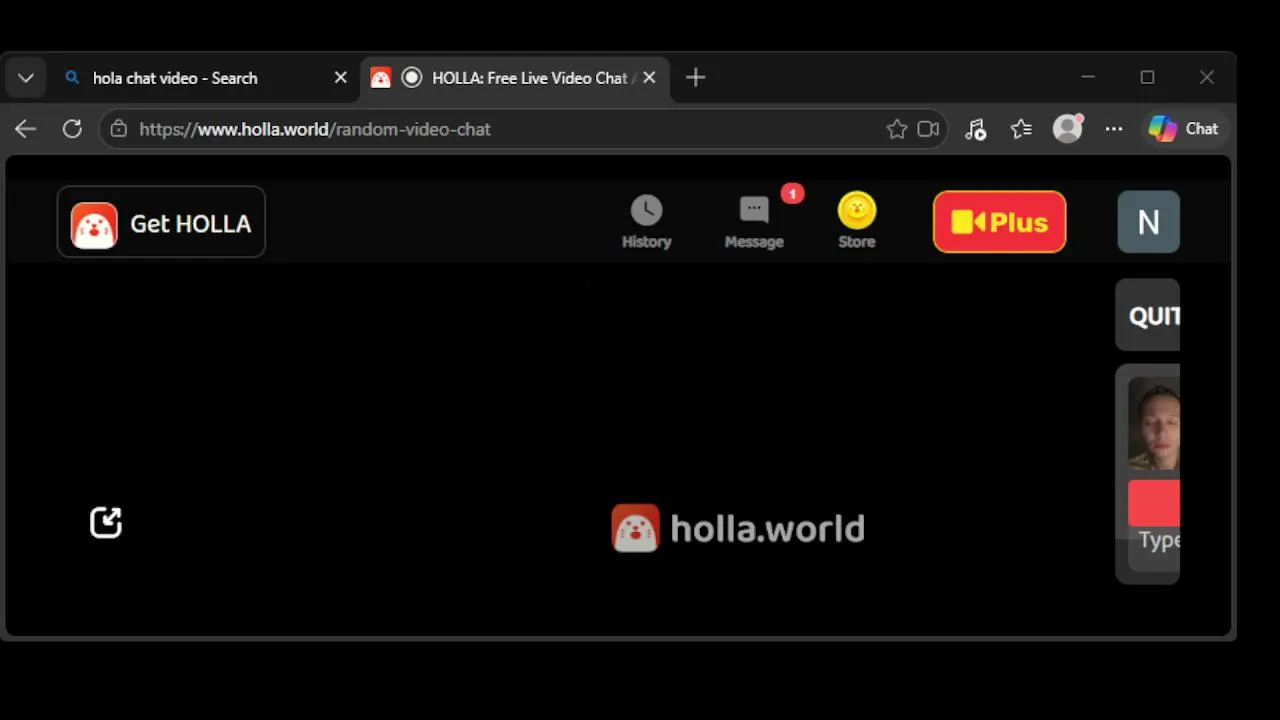The height and width of the screenshot is (720, 1280).
Task: Click the Get HOLLA button
Action: point(161,222)
